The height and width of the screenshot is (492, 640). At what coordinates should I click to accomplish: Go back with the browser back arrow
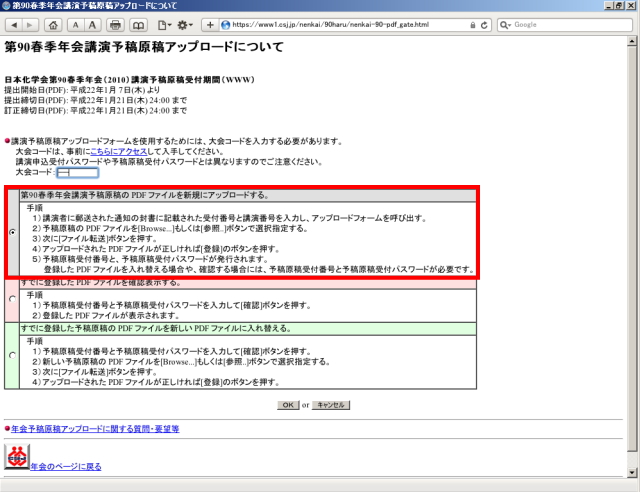(x=14, y=25)
